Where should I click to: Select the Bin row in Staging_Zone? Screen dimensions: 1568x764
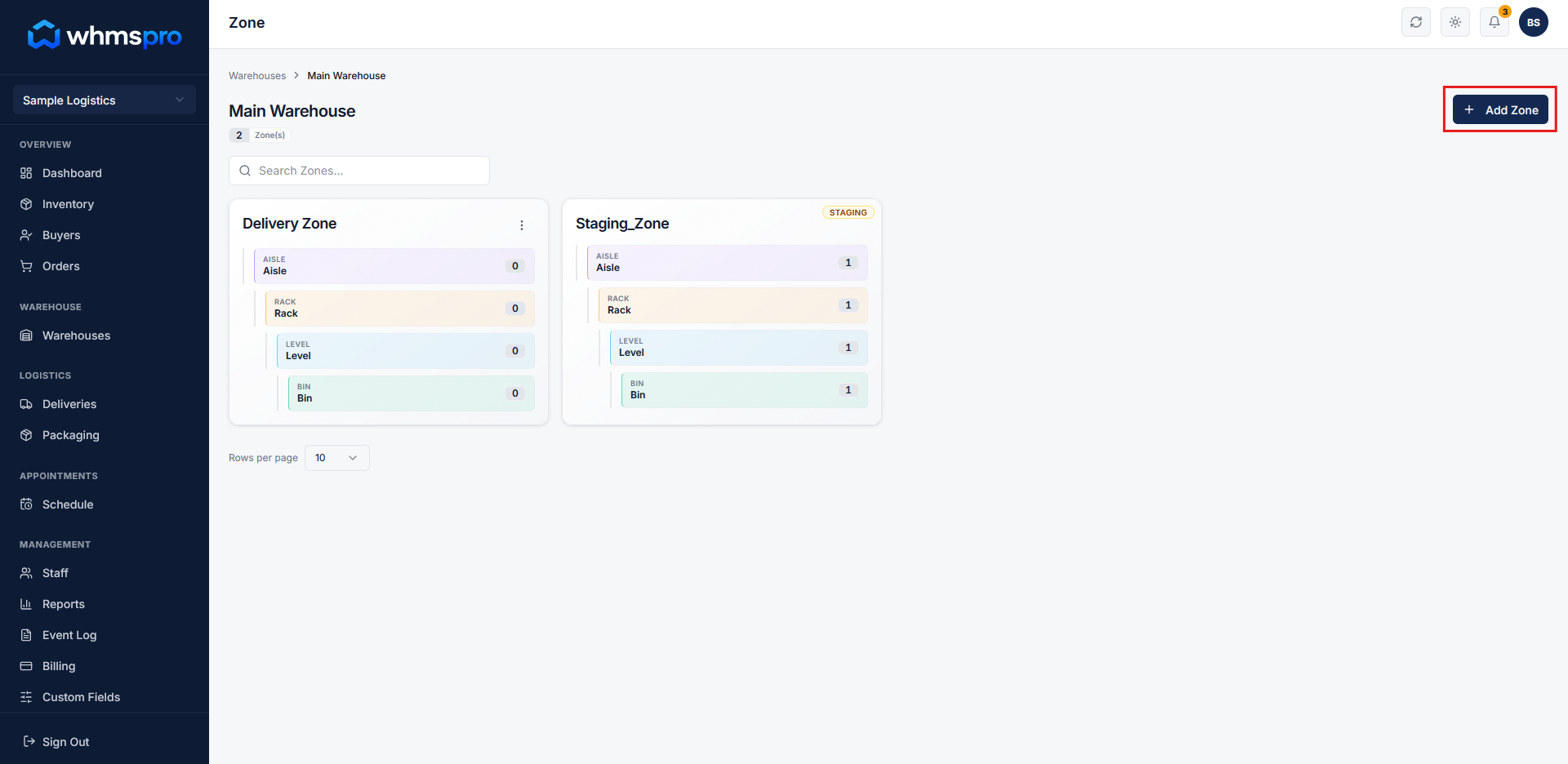(x=745, y=390)
